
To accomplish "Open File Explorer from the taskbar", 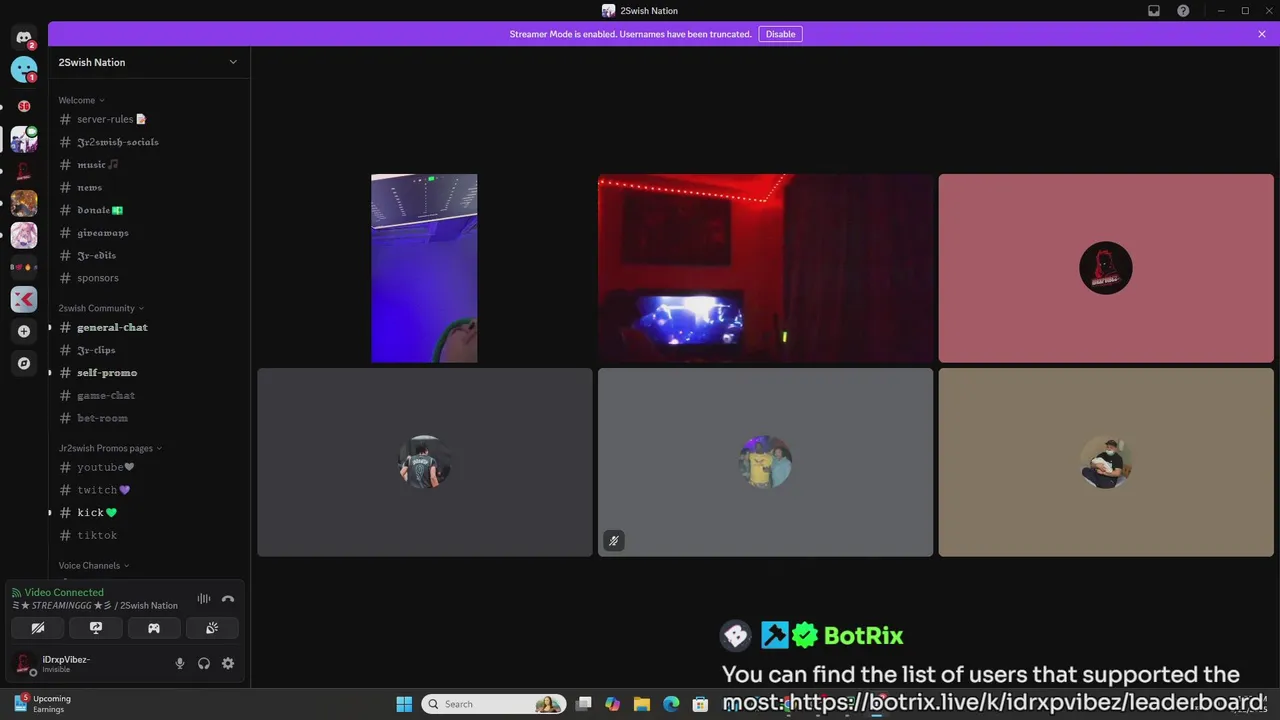I will click(x=642, y=704).
